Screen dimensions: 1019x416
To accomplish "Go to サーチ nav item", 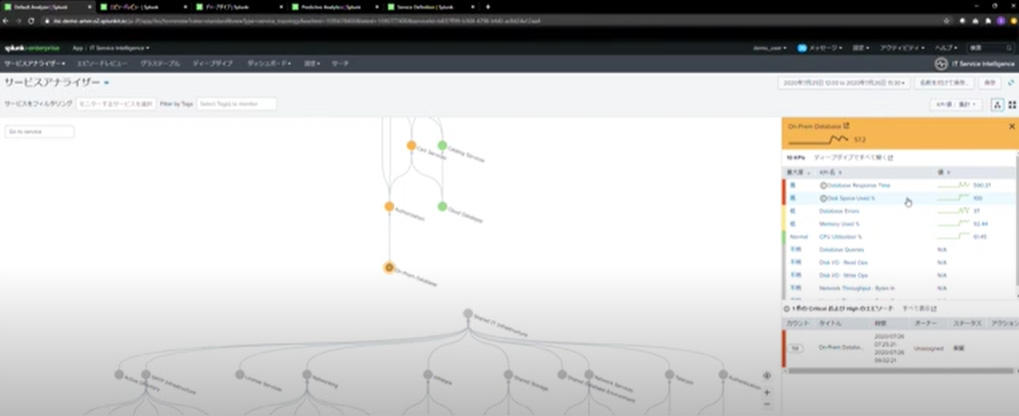I will (x=341, y=64).
